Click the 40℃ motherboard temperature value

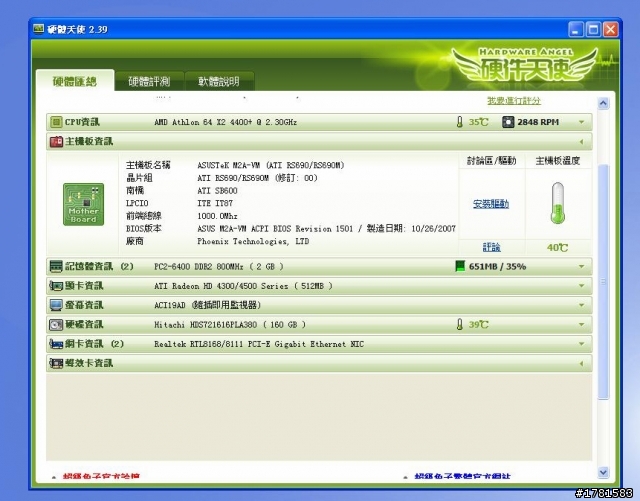tap(557, 247)
